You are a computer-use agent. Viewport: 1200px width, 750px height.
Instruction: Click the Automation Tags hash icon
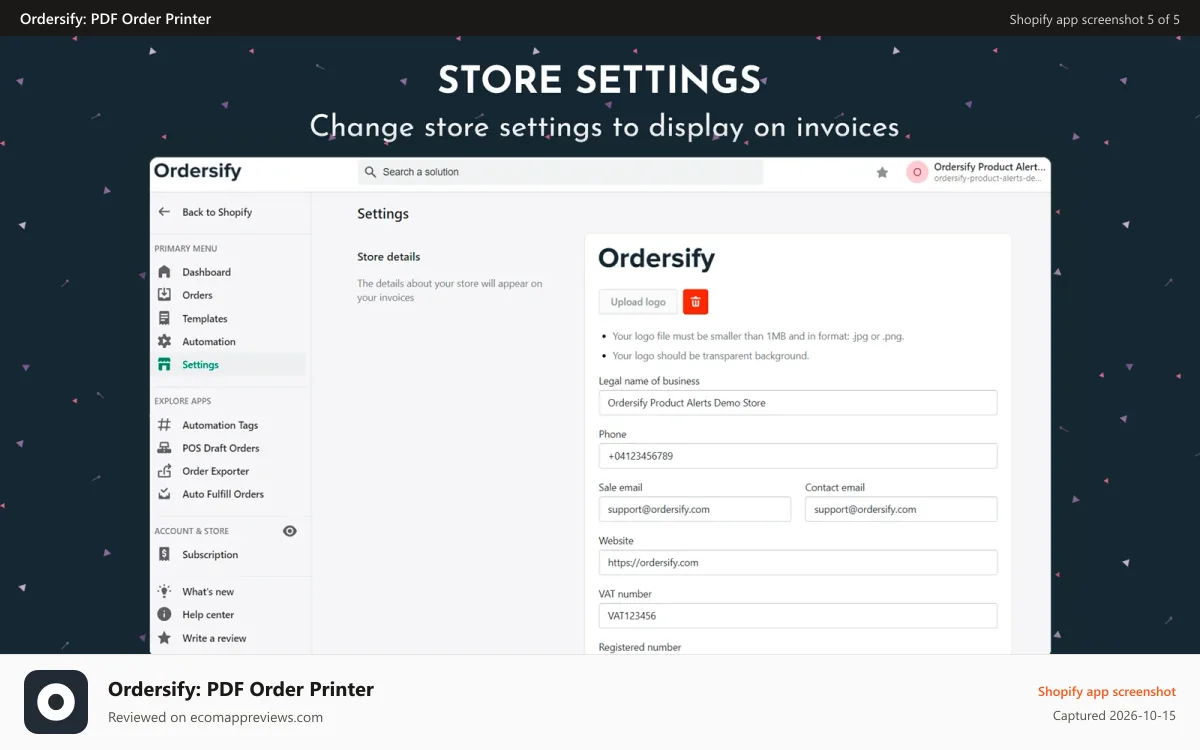[x=164, y=425]
